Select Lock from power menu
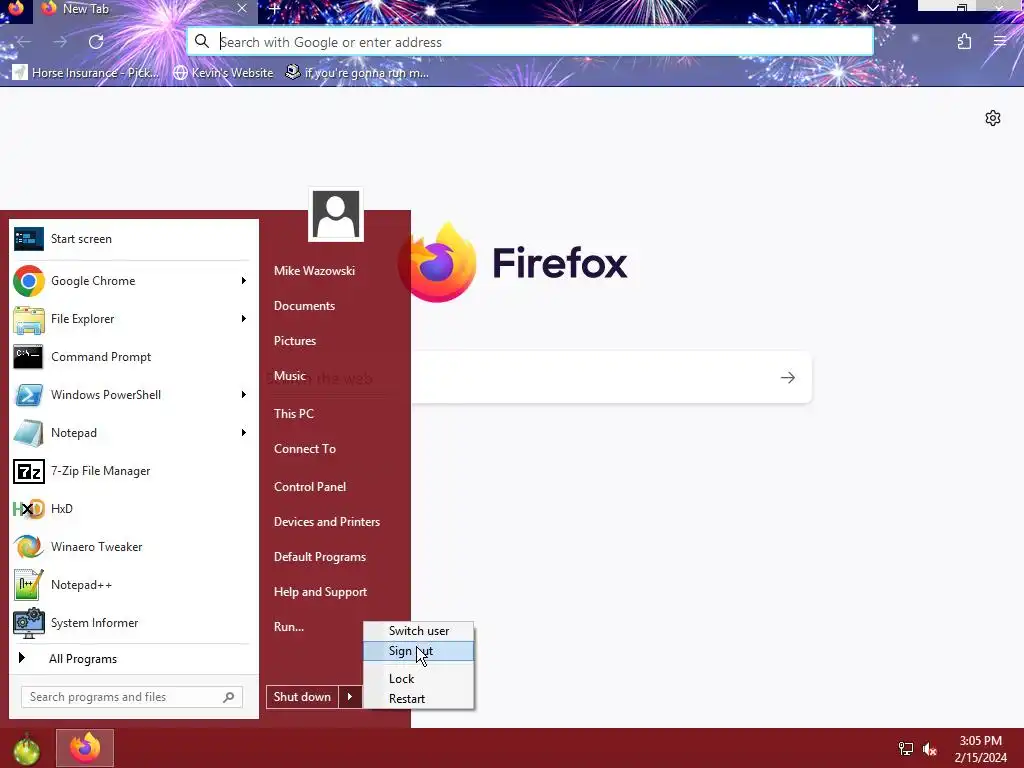This screenshot has height=768, width=1024. 419,679
